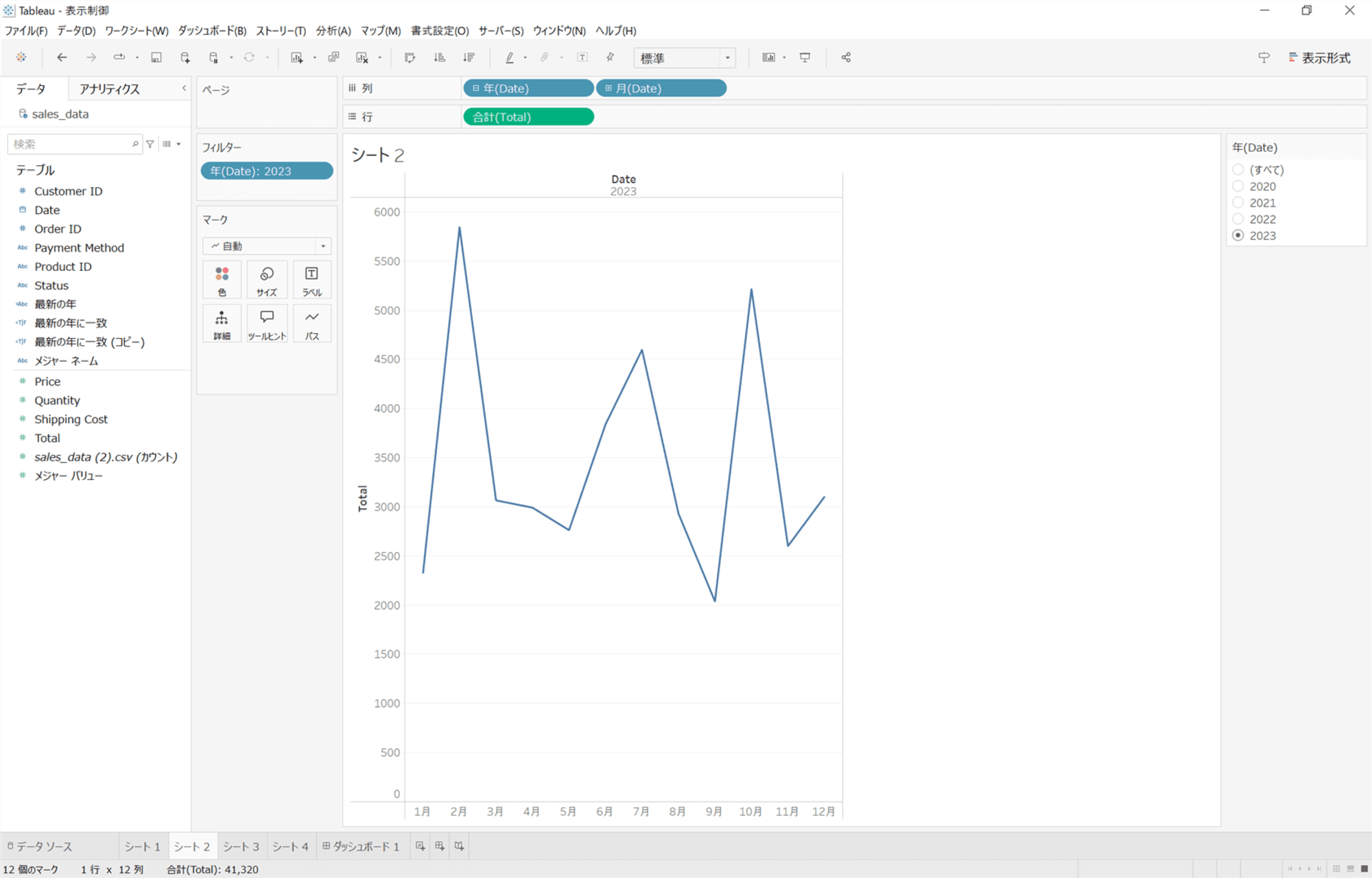This screenshot has height=878, width=1372.
Task: Open the サイズ size mark card
Action: coord(267,280)
